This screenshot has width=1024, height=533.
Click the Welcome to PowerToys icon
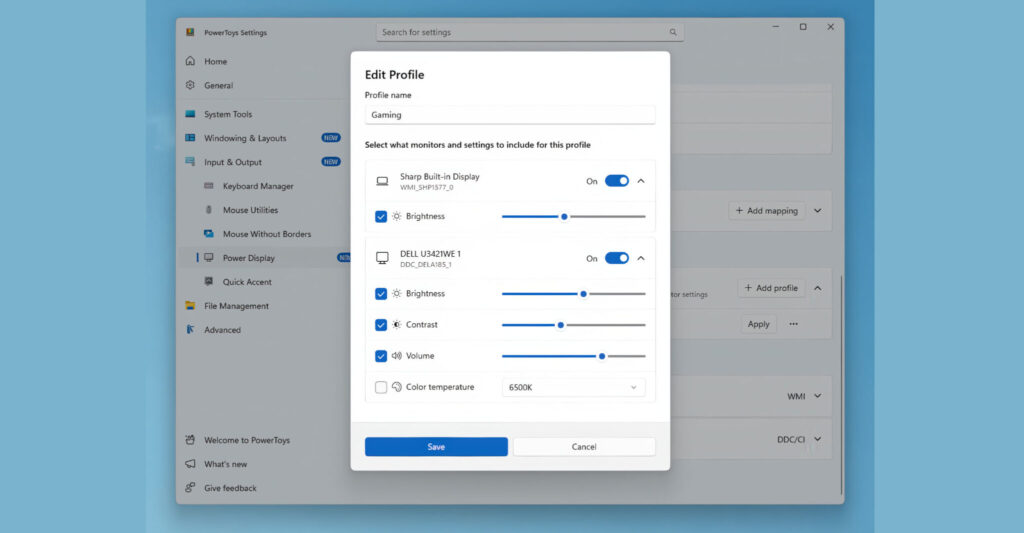[x=190, y=440]
